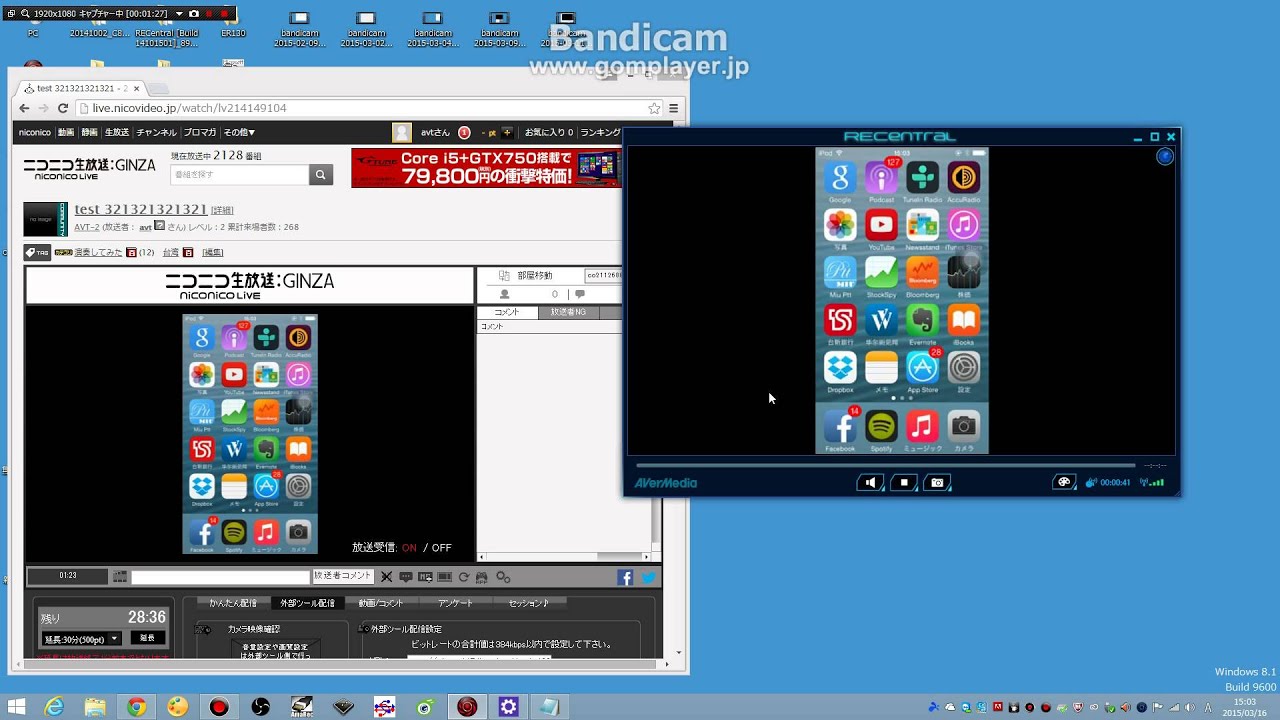The image size is (1280, 720).
Task: Click the blue round button in RECentral corner
Action: 1165,156
